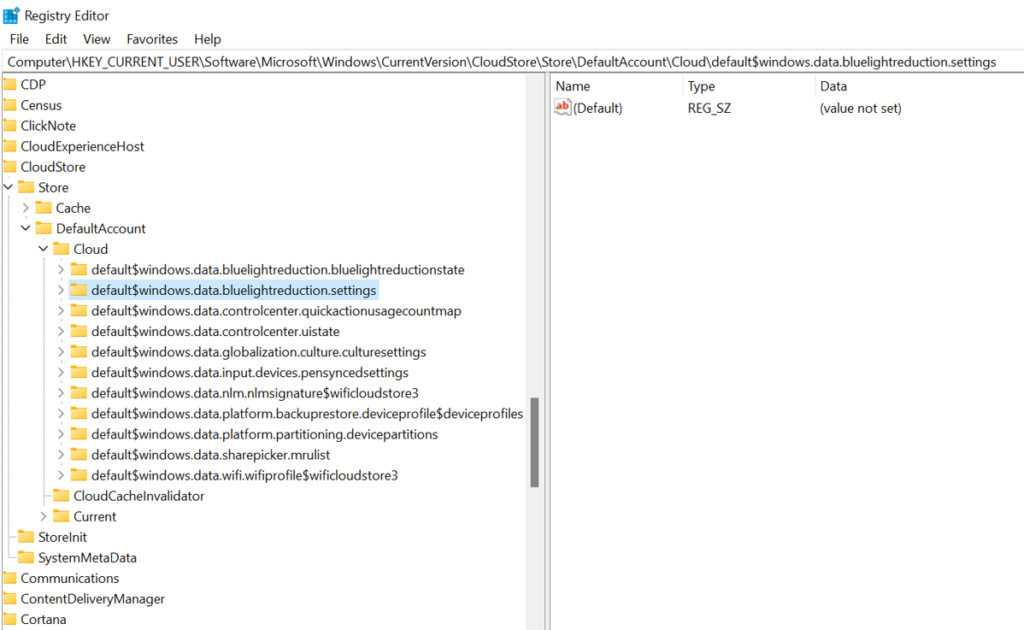Open the Edit menu

(x=56, y=39)
